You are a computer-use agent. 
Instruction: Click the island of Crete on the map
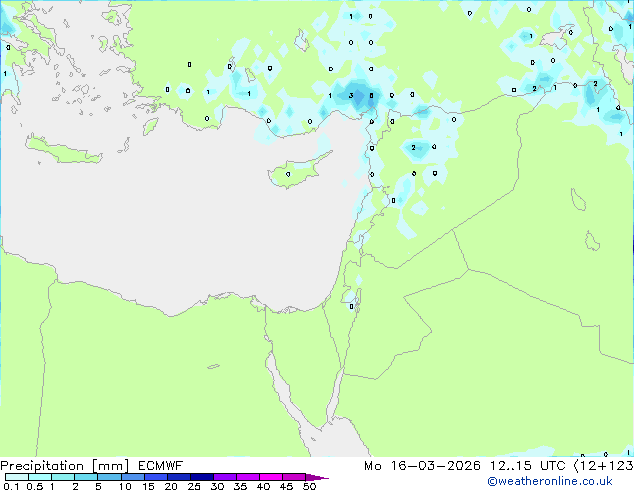(64, 150)
